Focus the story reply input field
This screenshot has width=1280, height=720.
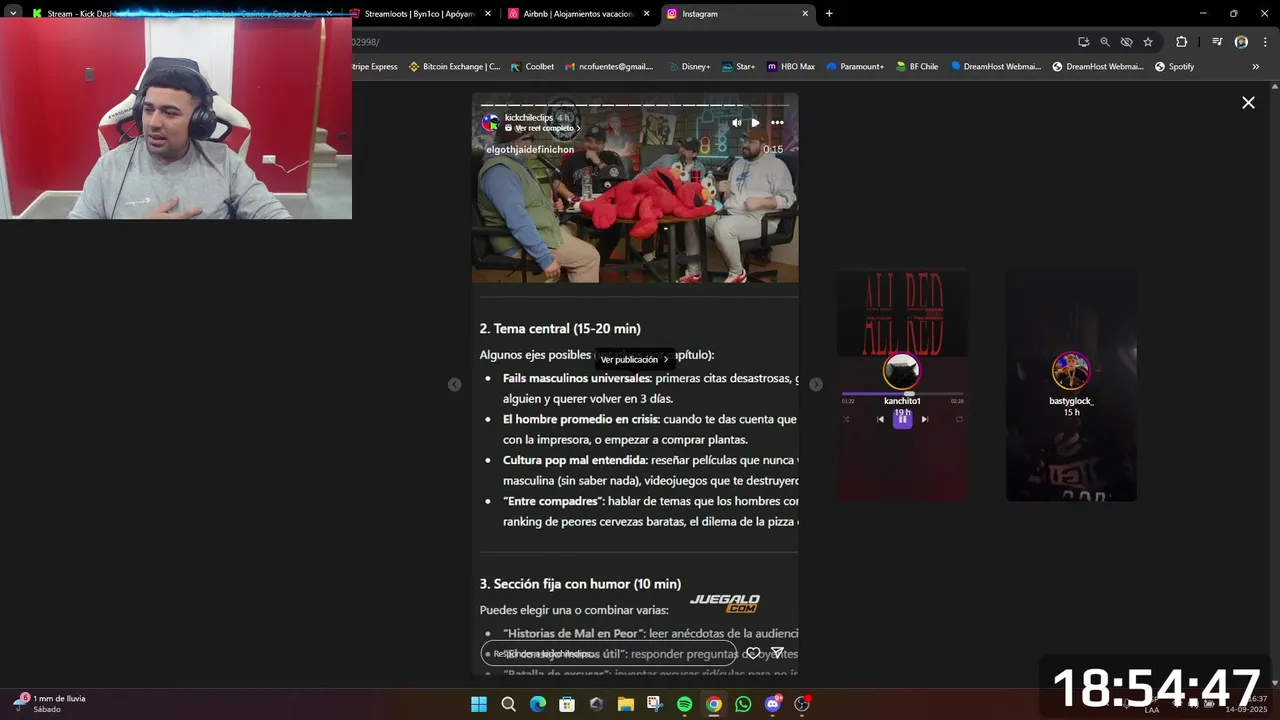[608, 654]
